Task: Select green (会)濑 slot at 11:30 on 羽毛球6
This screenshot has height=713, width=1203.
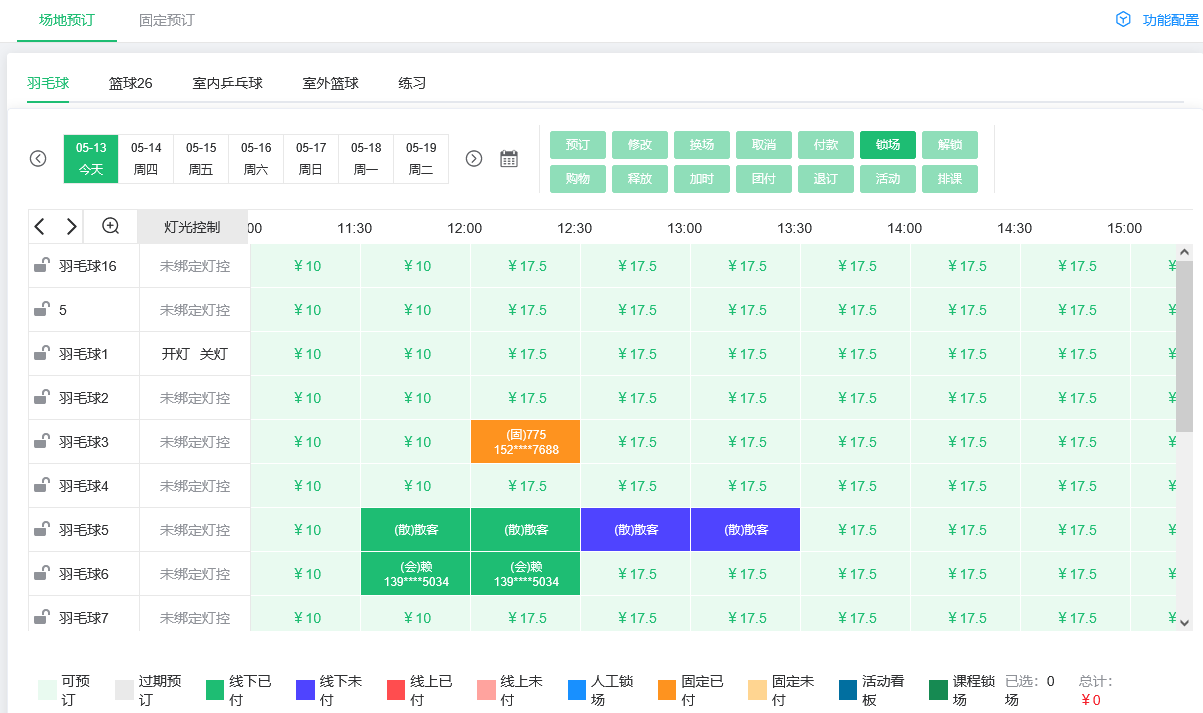Action: click(416, 574)
